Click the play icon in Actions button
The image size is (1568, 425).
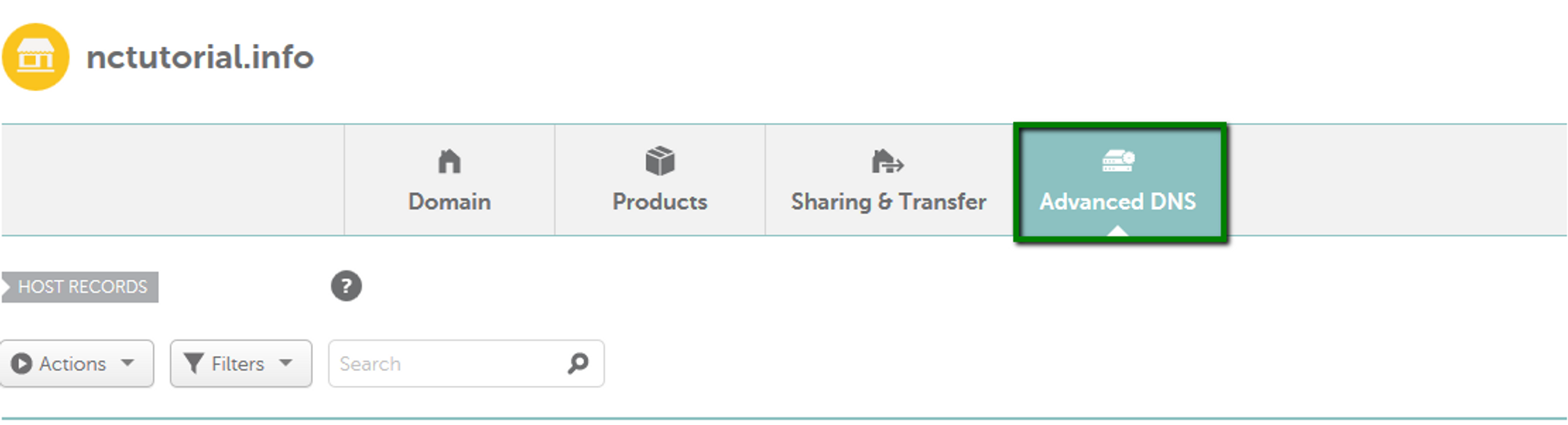[22, 364]
